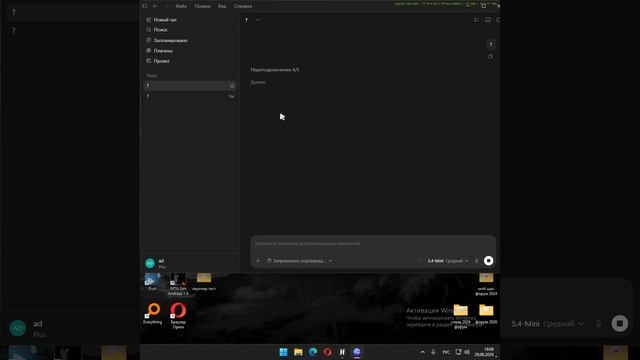The image size is (640, 360).
Task: Click the Запланировано clock icon
Action: click(149, 40)
